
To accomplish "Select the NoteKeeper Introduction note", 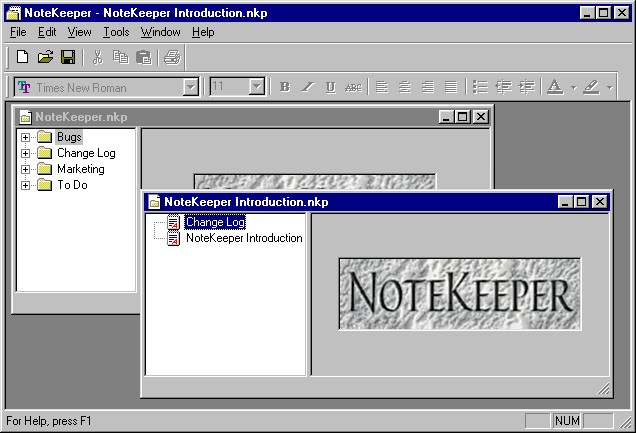I will click(x=244, y=238).
